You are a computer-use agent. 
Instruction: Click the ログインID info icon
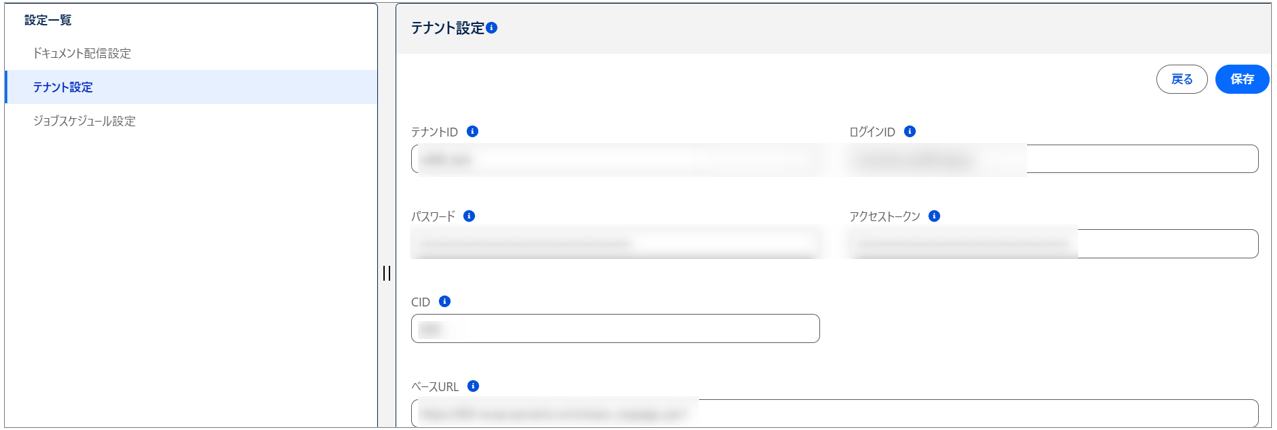tap(910, 131)
